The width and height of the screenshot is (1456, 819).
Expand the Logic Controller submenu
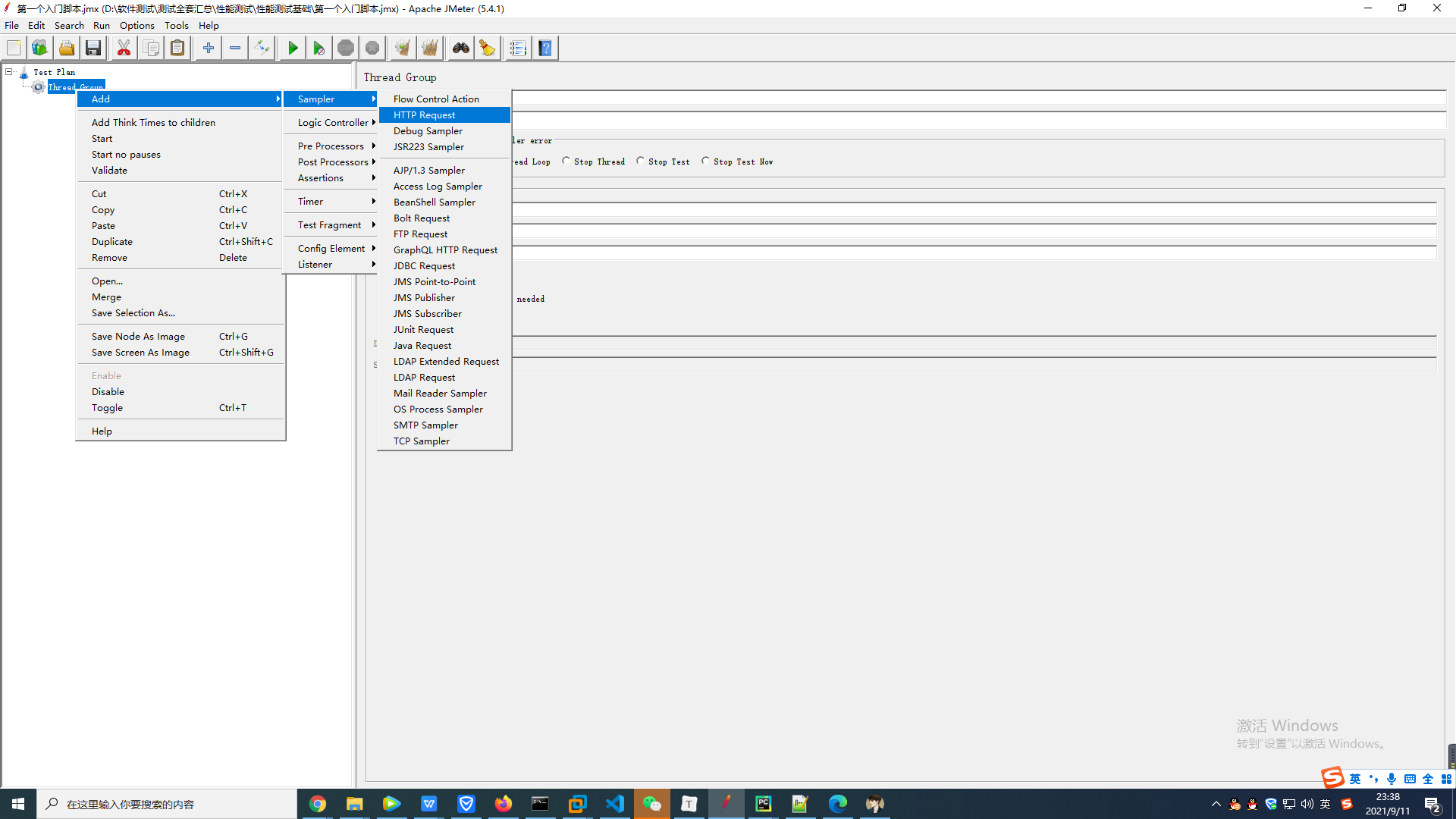tap(332, 123)
